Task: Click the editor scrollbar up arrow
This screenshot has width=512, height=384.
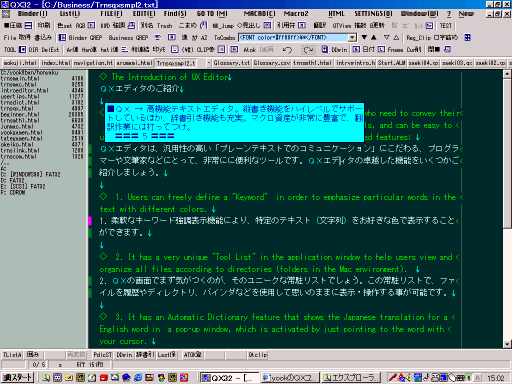Action: click(x=507, y=74)
